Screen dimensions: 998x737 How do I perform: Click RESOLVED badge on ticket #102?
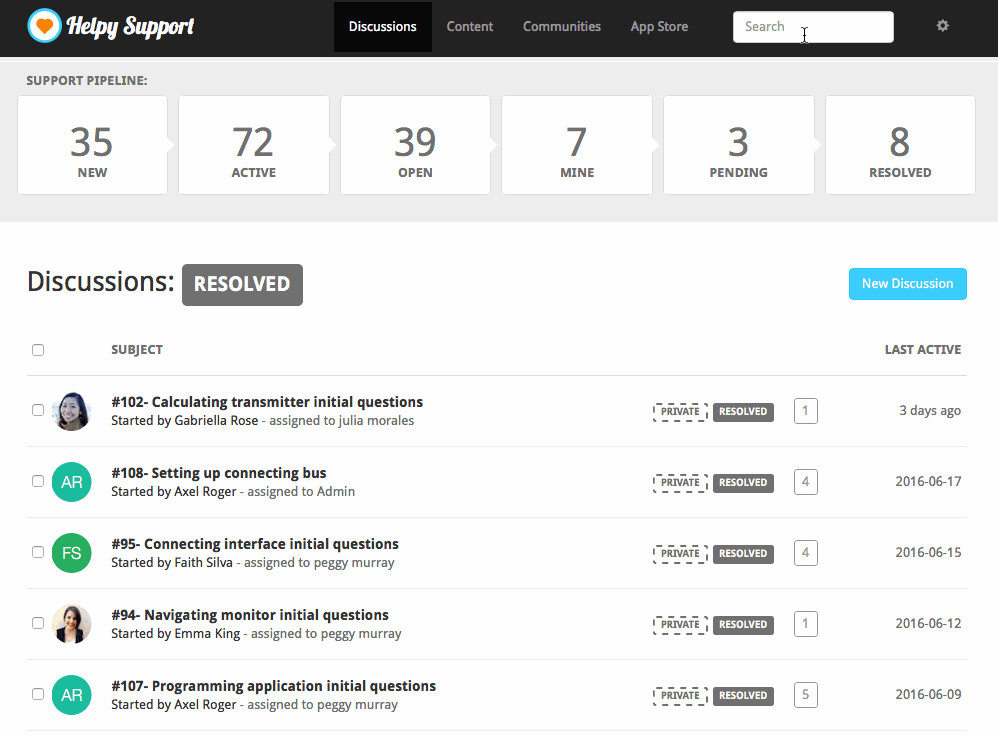(743, 412)
